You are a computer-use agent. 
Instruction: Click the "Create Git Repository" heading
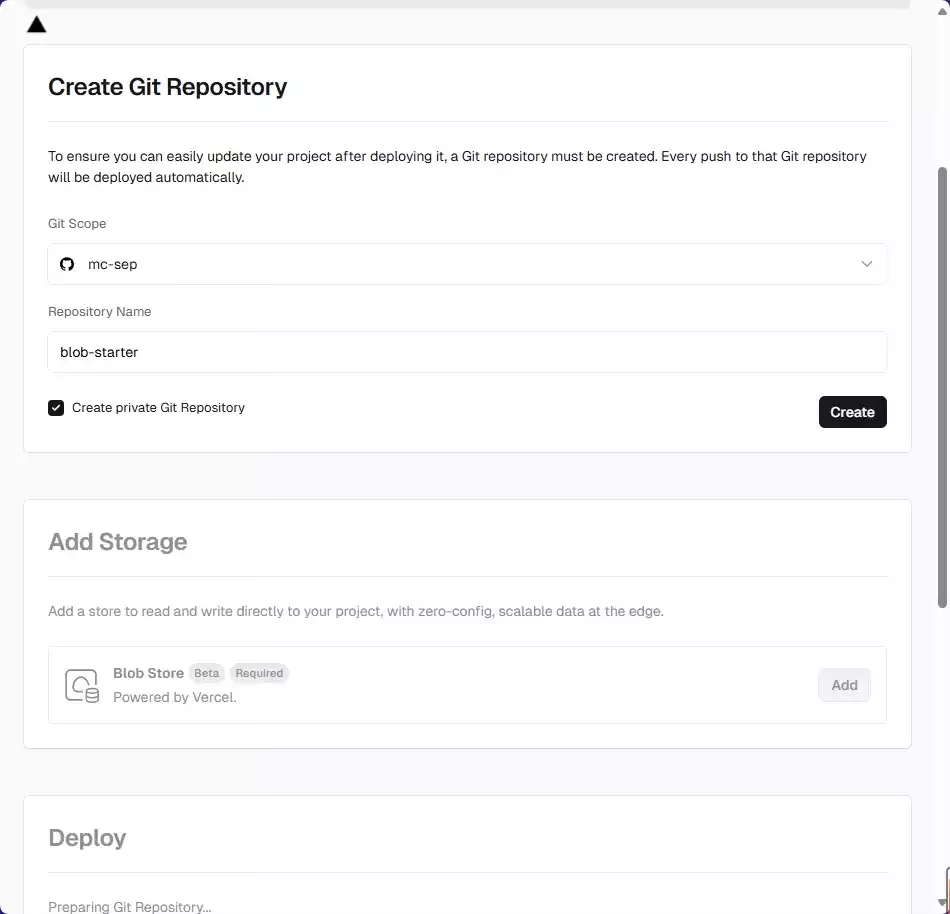point(167,87)
